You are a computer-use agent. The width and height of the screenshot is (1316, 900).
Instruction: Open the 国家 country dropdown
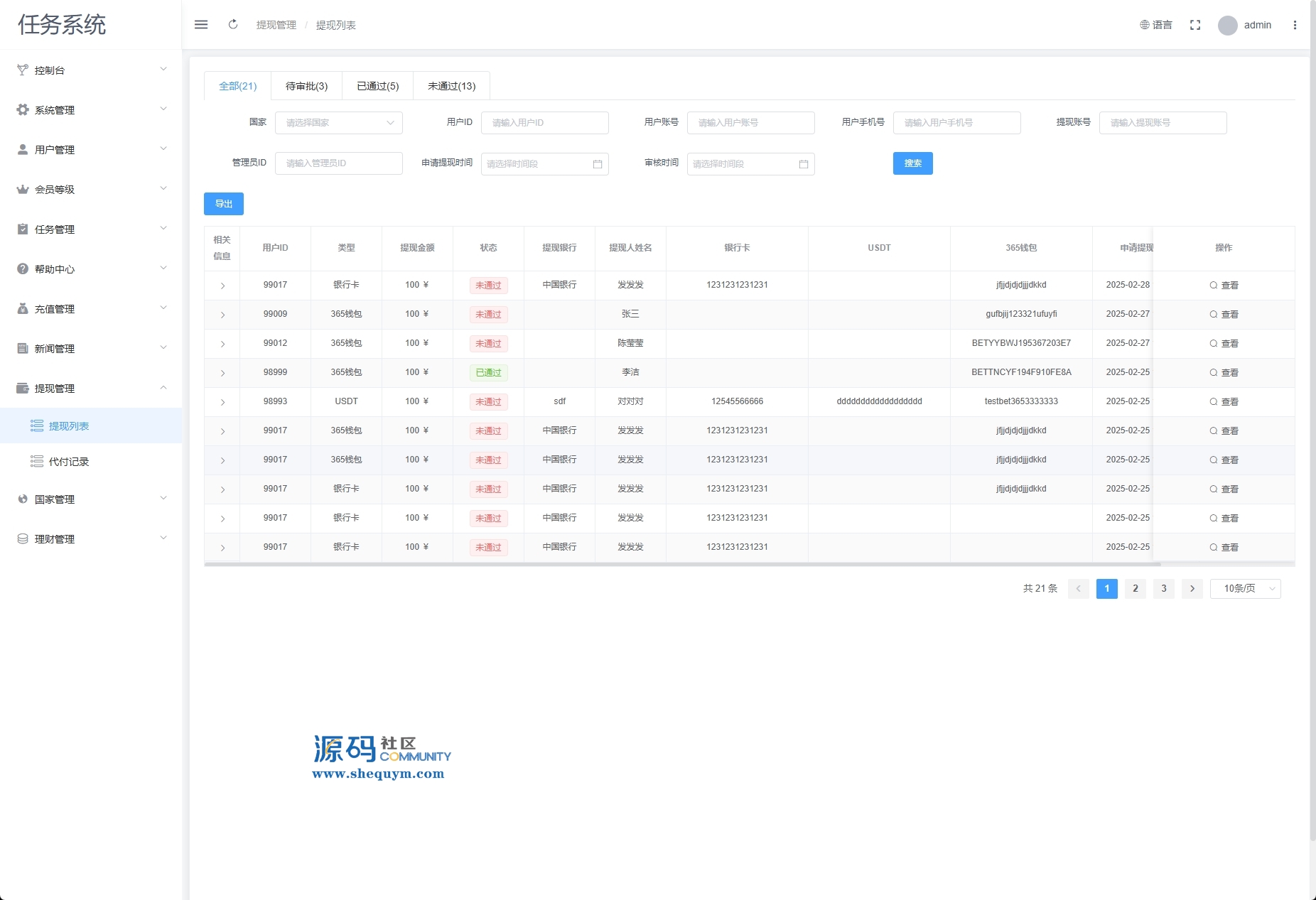coord(338,123)
